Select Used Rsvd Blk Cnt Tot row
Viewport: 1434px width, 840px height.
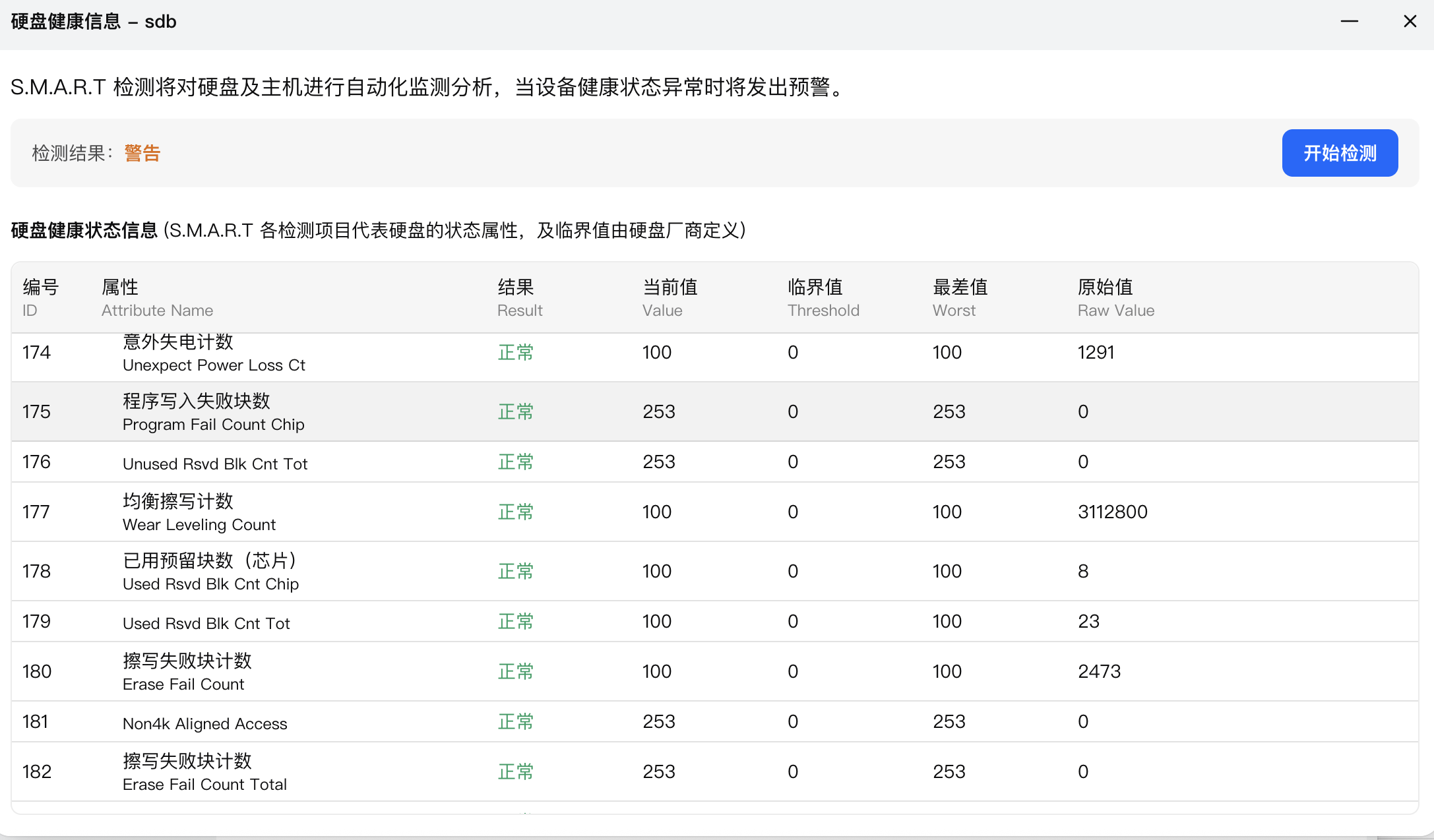tap(206, 623)
